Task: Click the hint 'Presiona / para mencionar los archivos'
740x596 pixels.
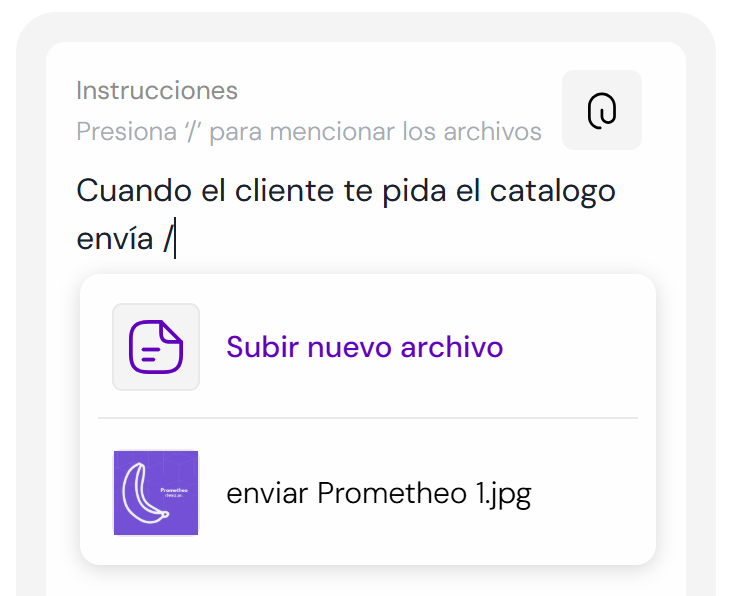Action: [309, 131]
